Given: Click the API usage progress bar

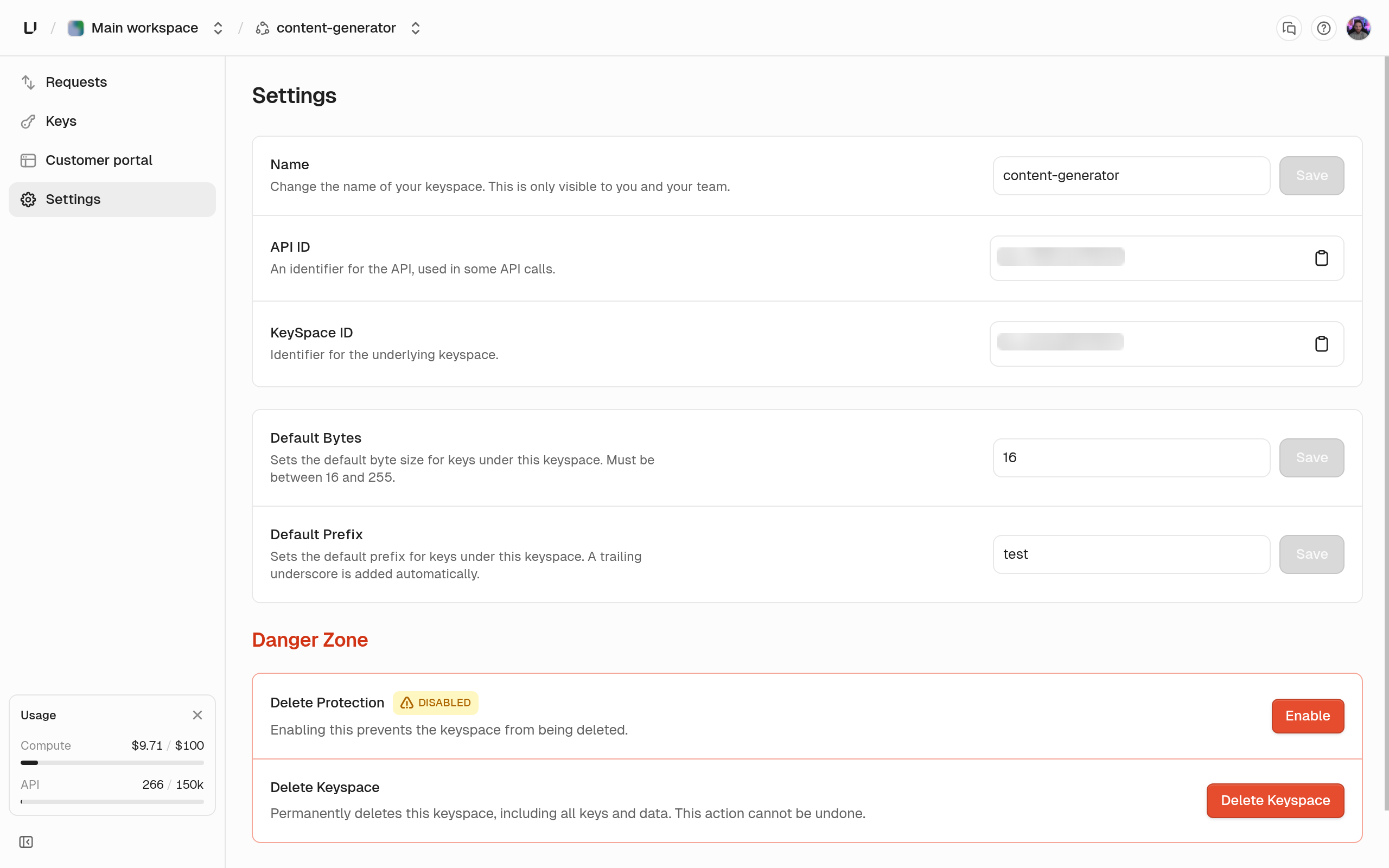Looking at the screenshot, I should (x=112, y=802).
